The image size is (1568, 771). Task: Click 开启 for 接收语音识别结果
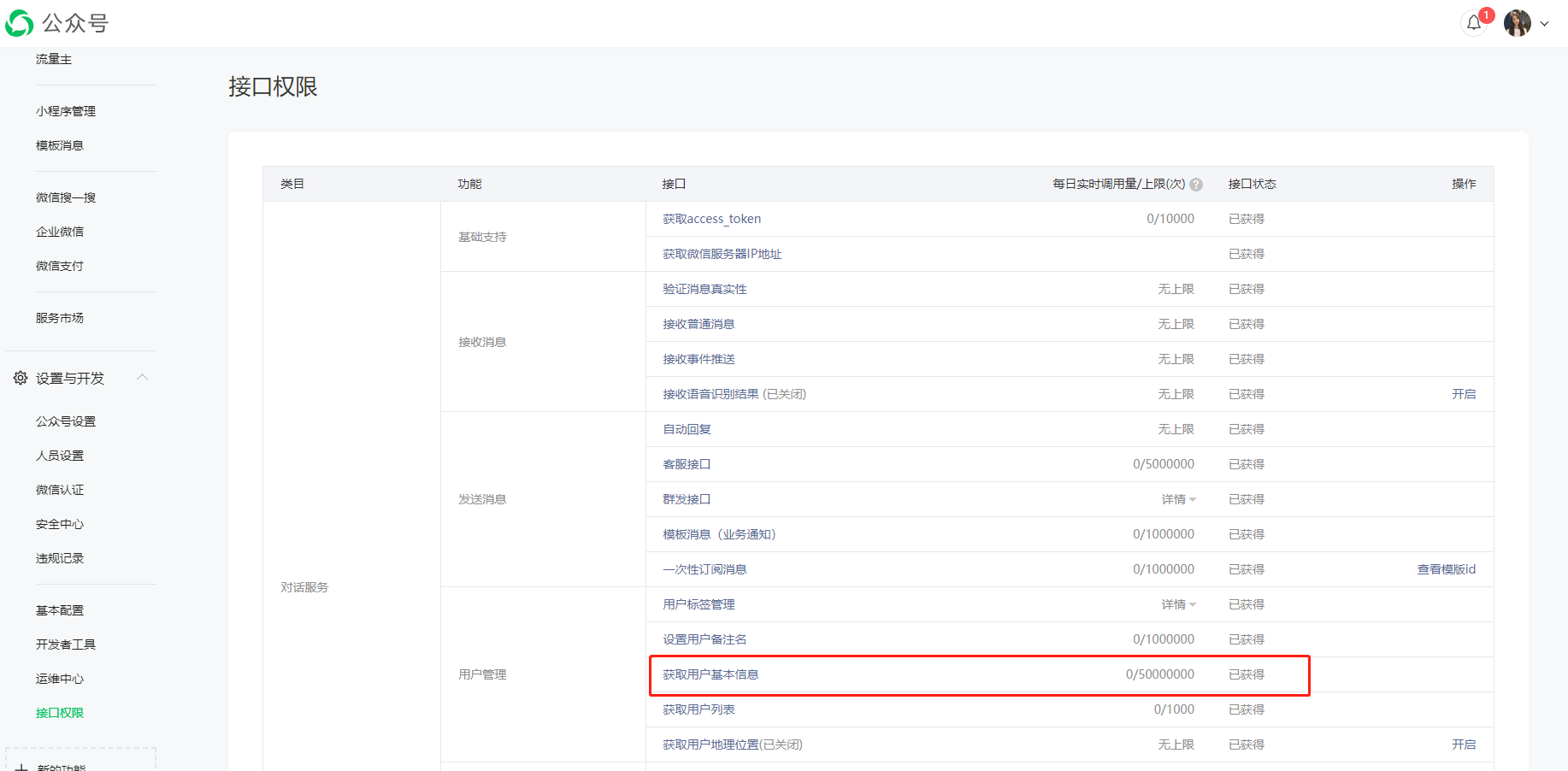click(x=1464, y=394)
